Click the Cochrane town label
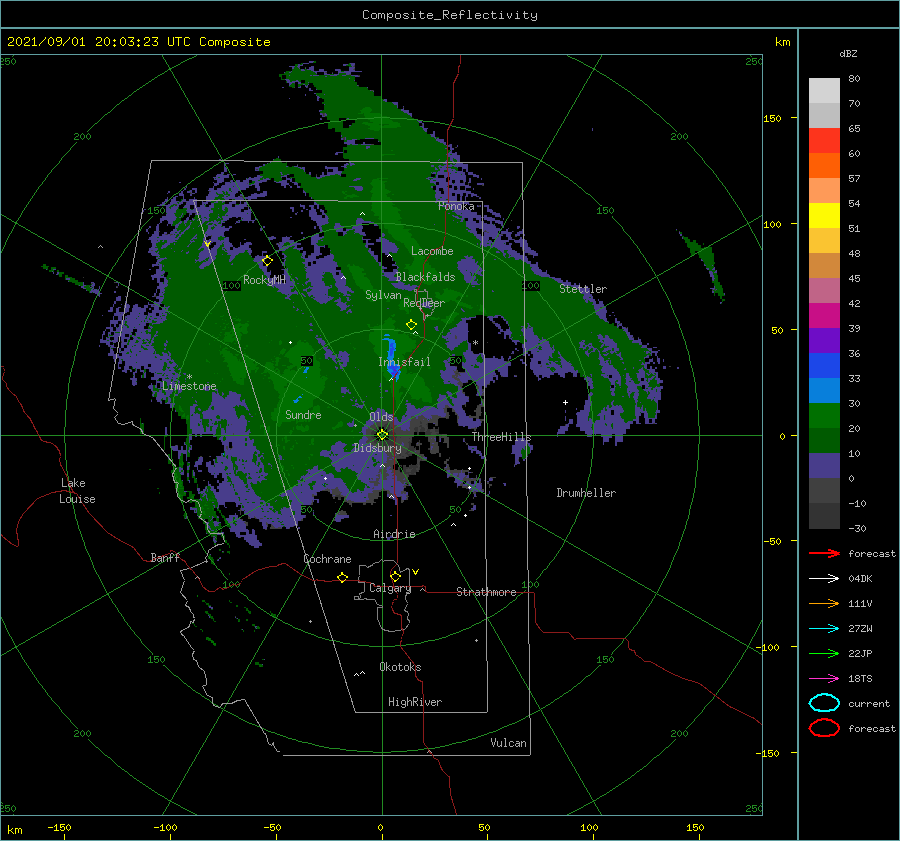The image size is (900, 841). click(x=327, y=559)
